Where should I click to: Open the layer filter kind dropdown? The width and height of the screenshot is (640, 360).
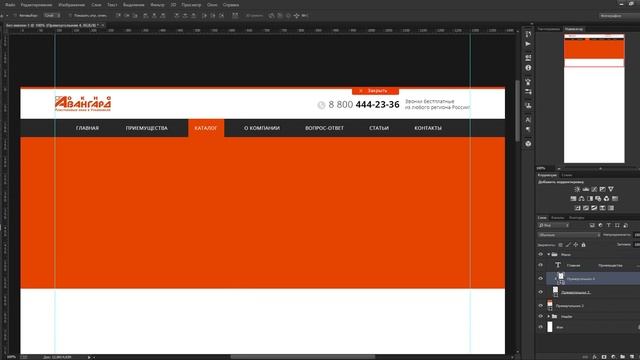[x=553, y=225]
